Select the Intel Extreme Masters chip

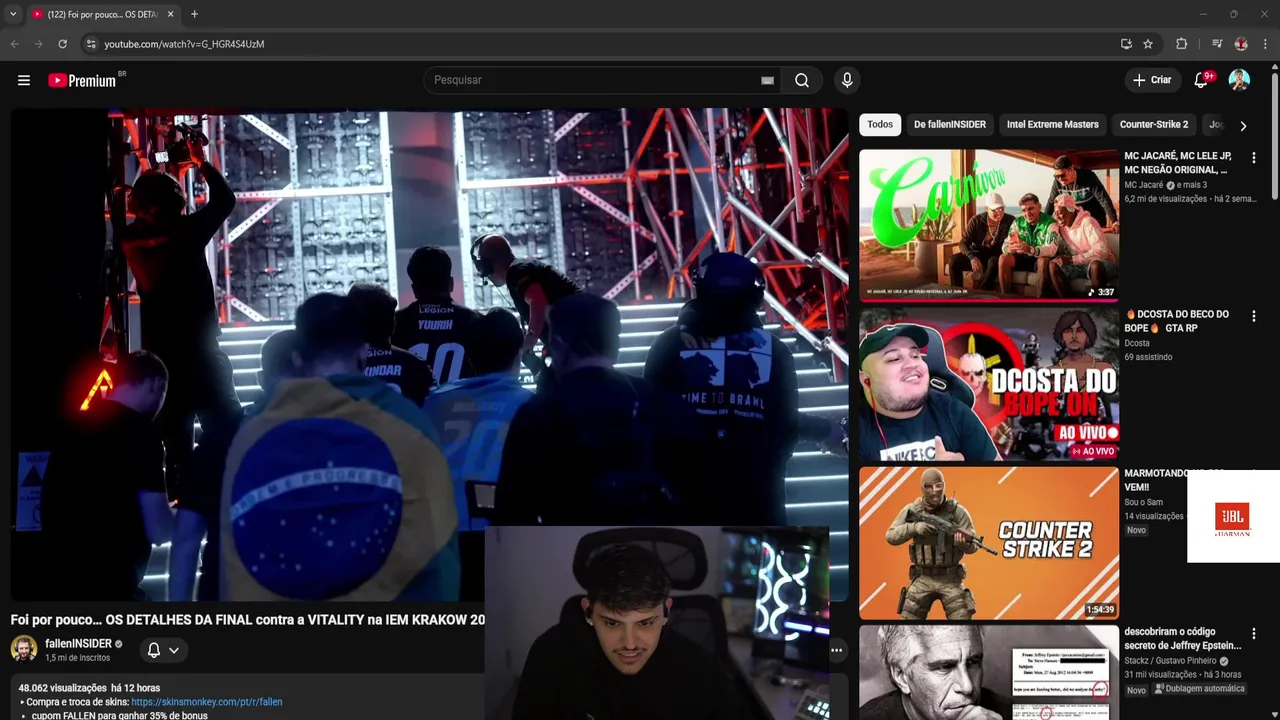(x=1053, y=125)
